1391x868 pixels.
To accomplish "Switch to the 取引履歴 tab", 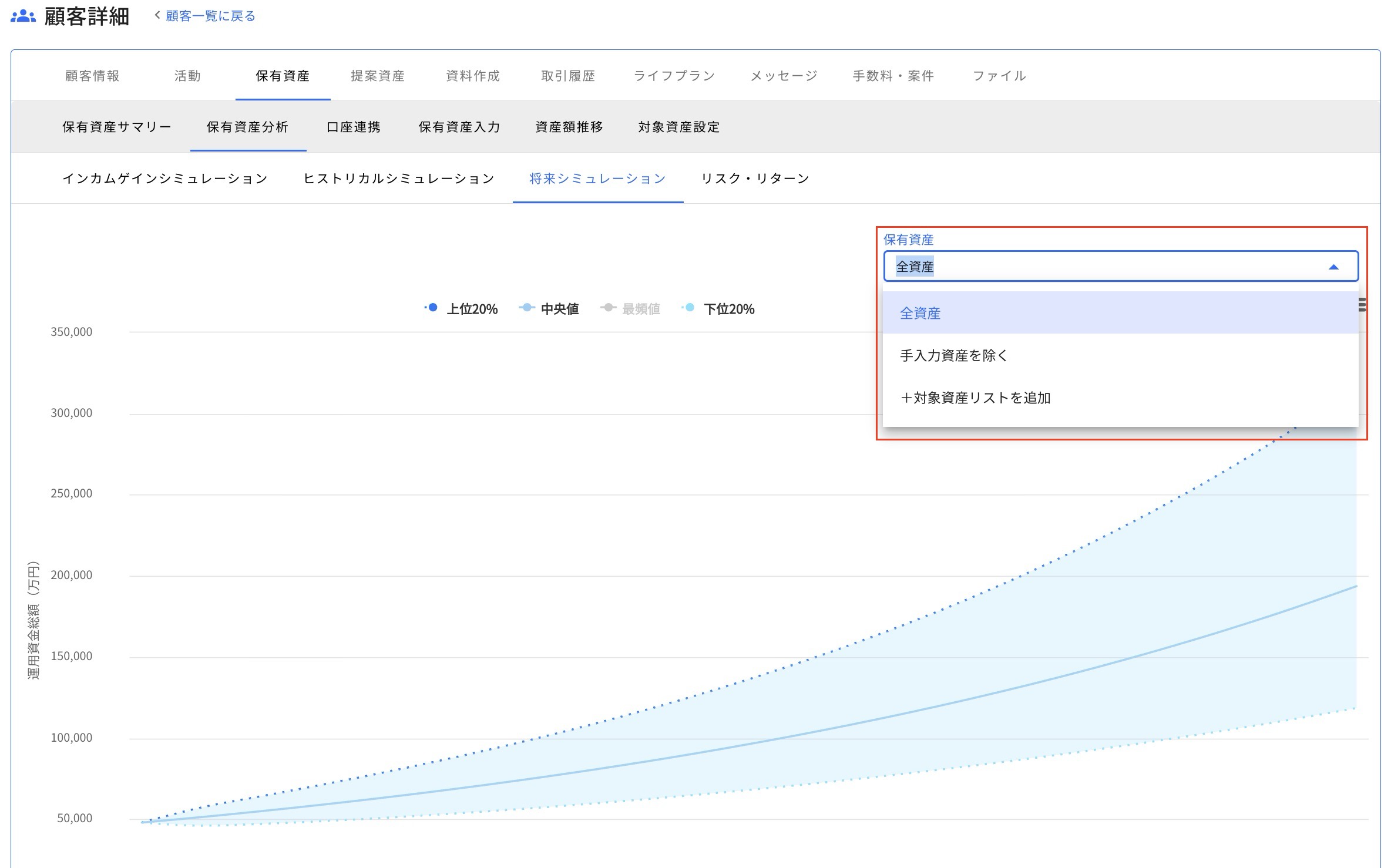I will click(x=567, y=75).
